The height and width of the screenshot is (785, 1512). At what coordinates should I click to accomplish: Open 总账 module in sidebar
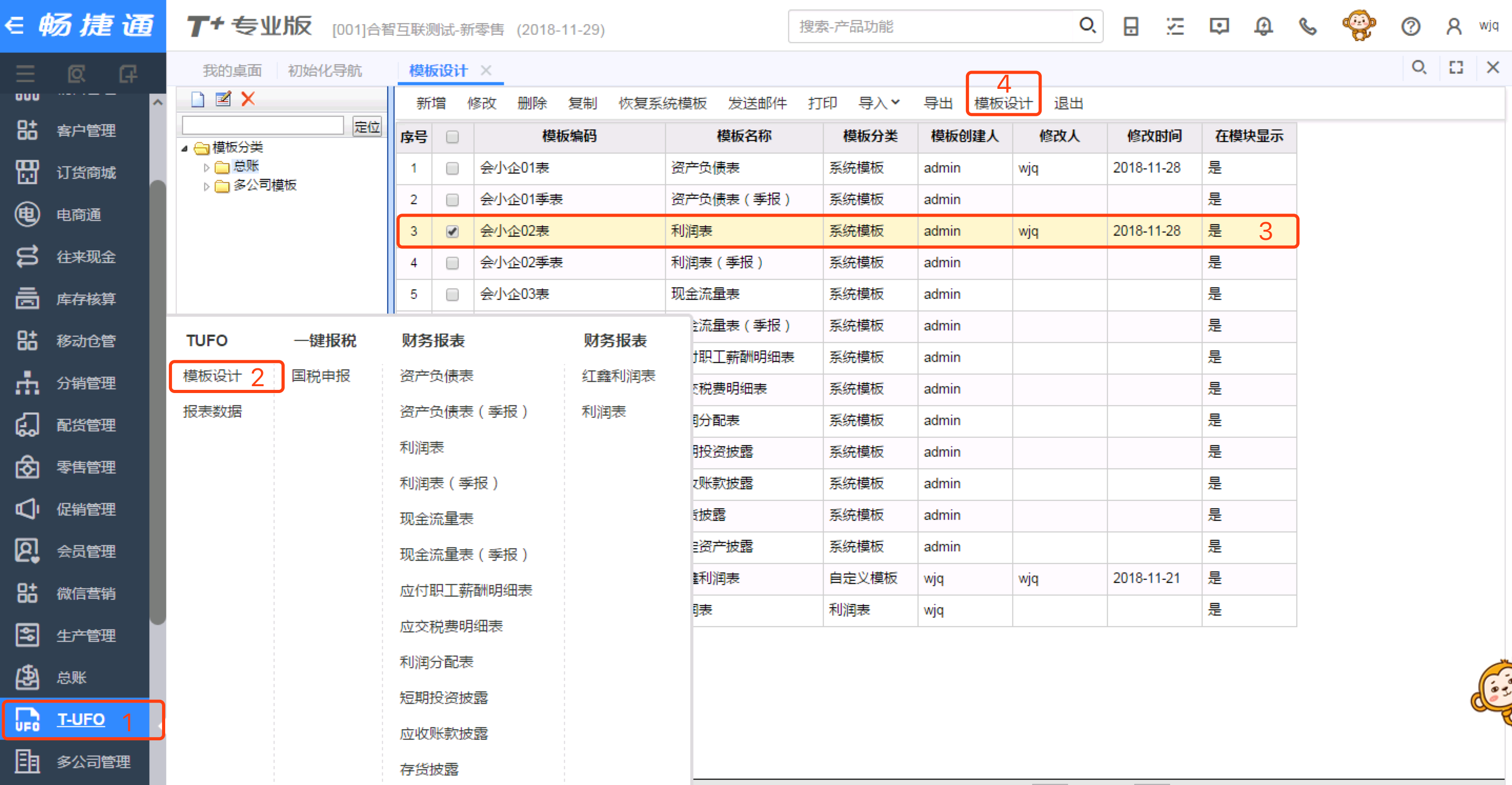coord(75,678)
